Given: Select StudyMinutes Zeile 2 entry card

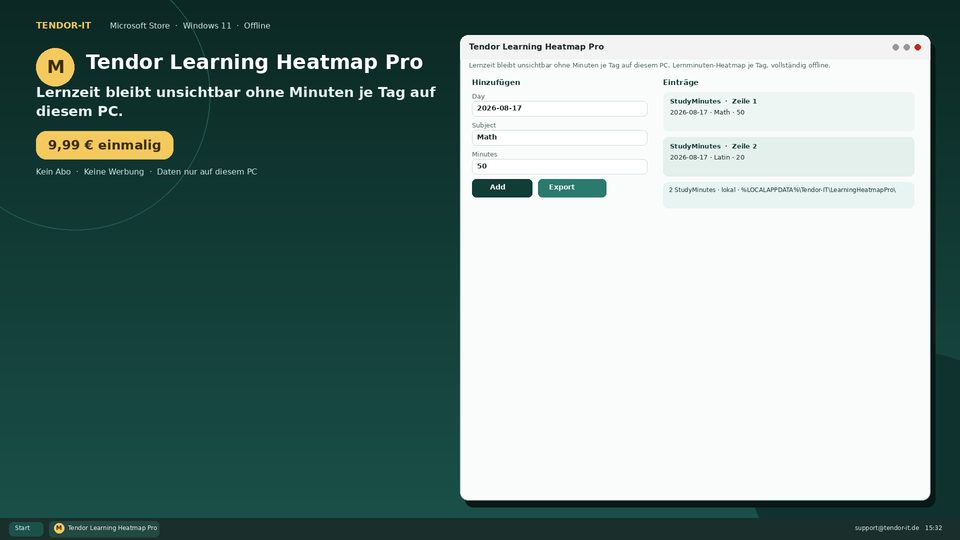Looking at the screenshot, I should [789, 157].
